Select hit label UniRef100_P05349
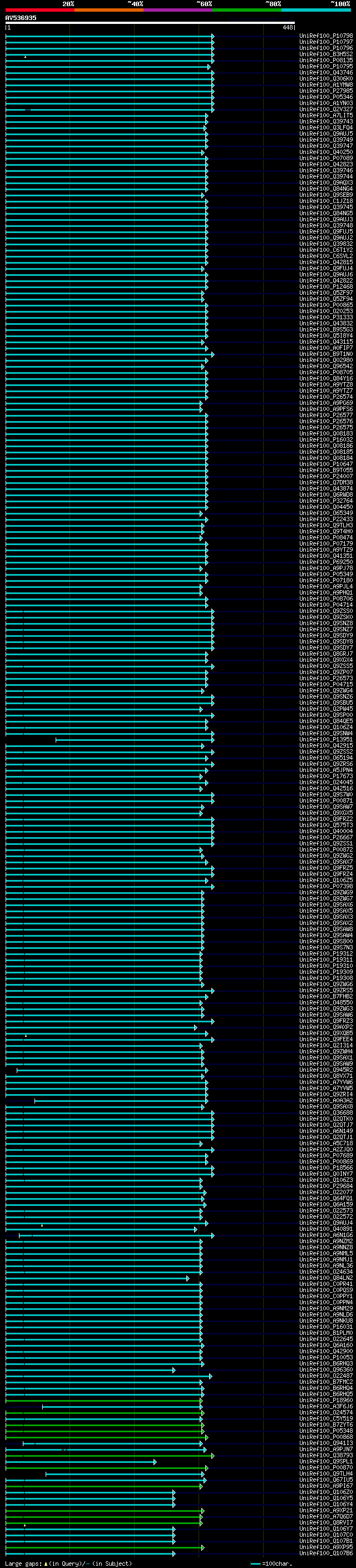356x1568 pixels. click(326, 575)
